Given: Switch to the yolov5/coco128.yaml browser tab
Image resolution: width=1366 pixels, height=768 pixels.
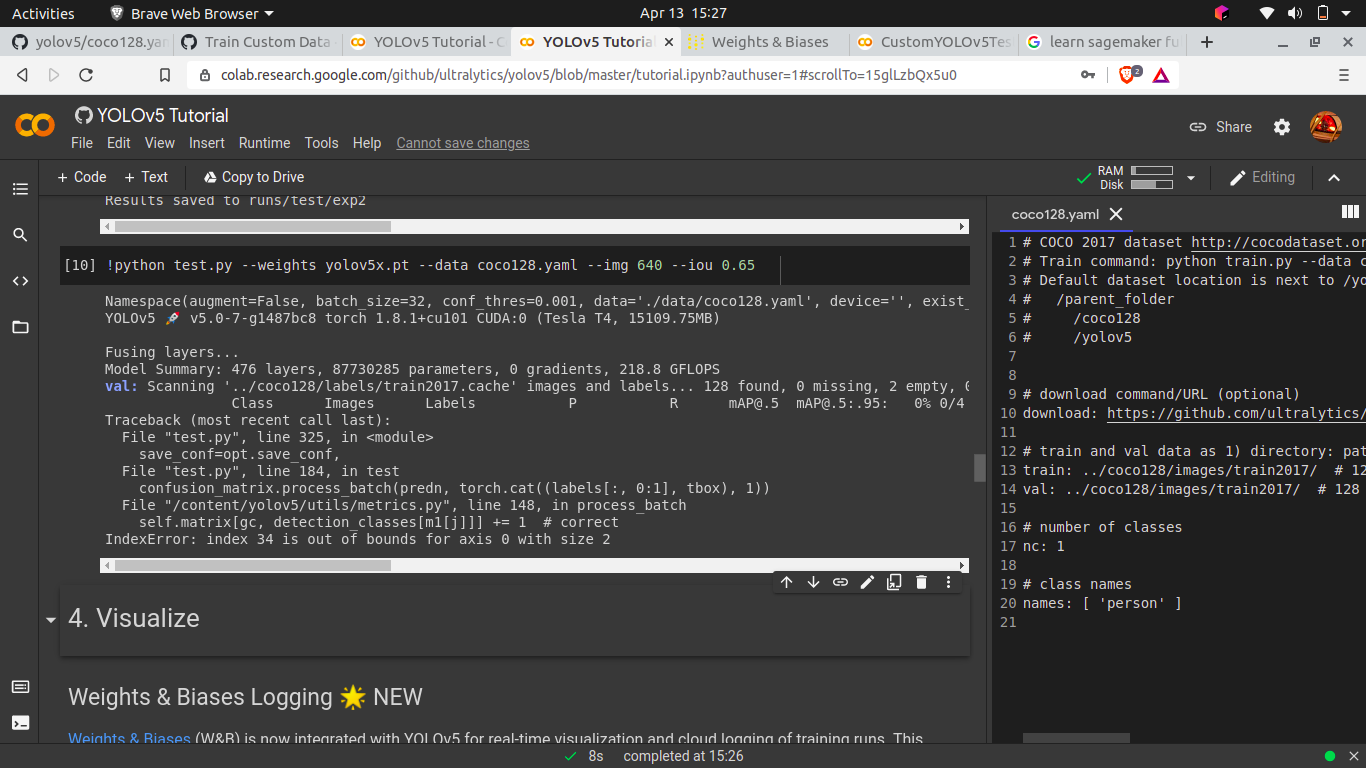Looking at the screenshot, I should coord(89,42).
